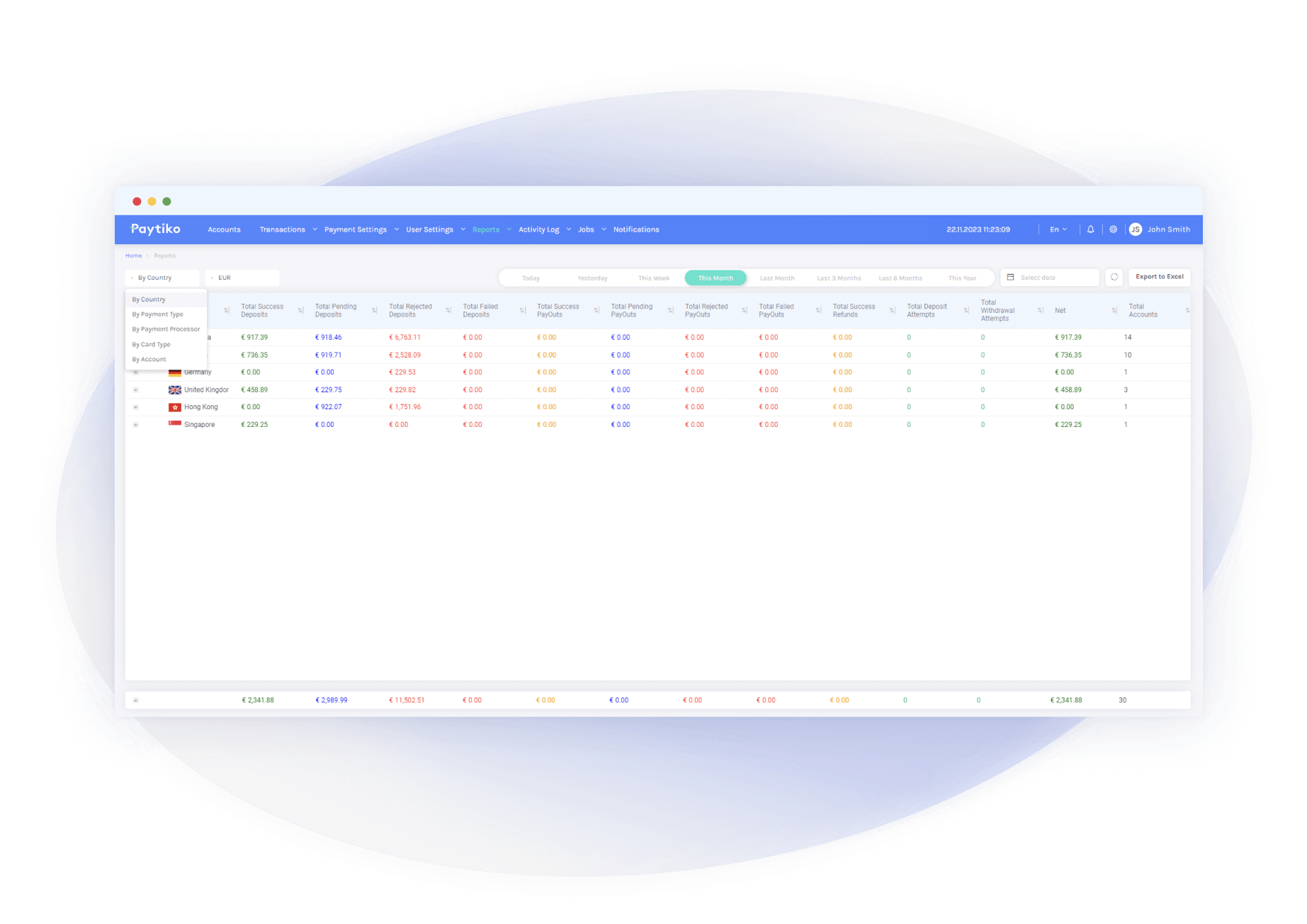
Task: Click the Select date input field
Action: 1050,278
